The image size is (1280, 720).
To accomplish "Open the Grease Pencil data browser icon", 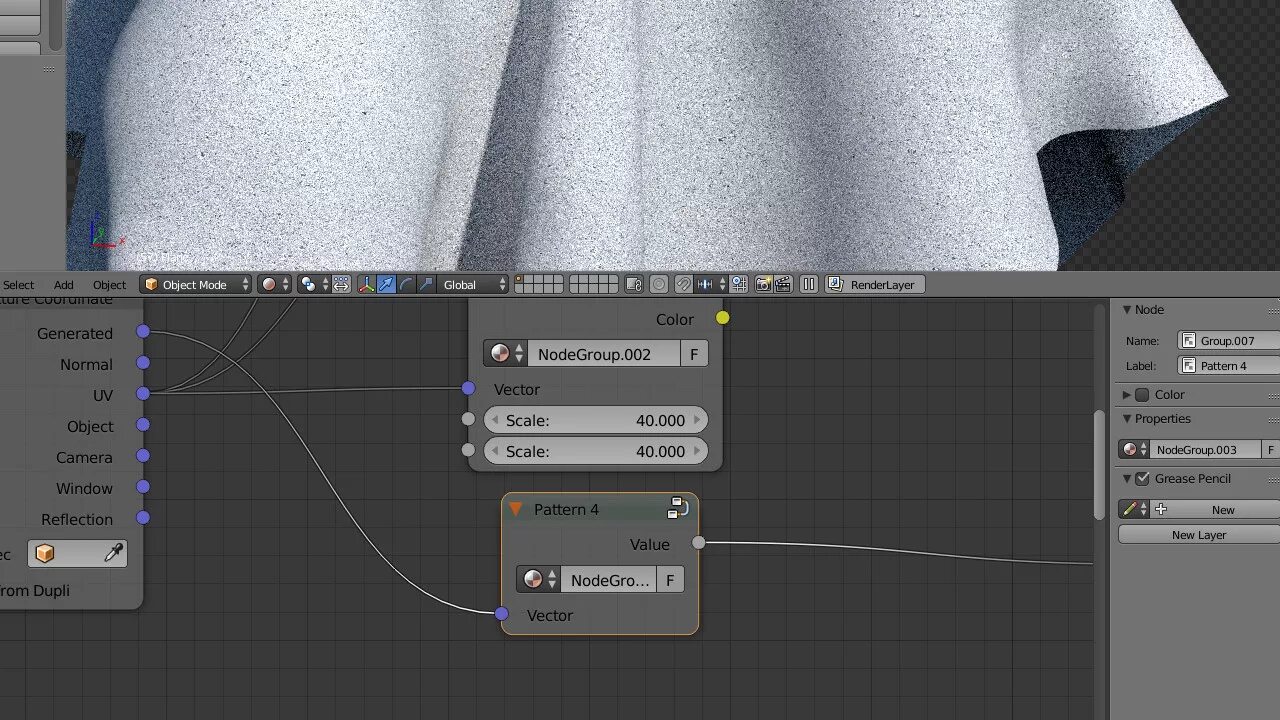I will [x=1134, y=509].
